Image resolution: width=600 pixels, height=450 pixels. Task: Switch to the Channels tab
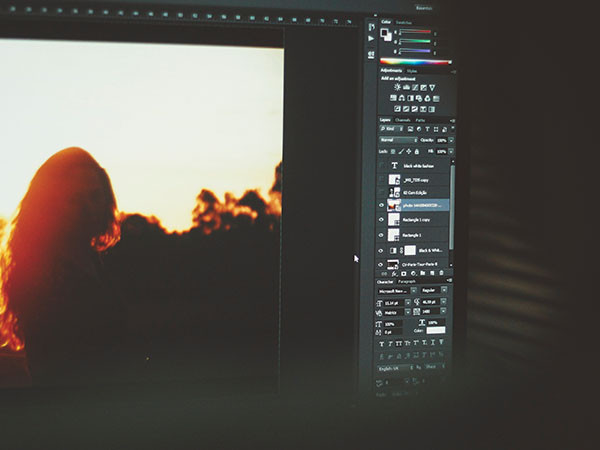click(403, 120)
